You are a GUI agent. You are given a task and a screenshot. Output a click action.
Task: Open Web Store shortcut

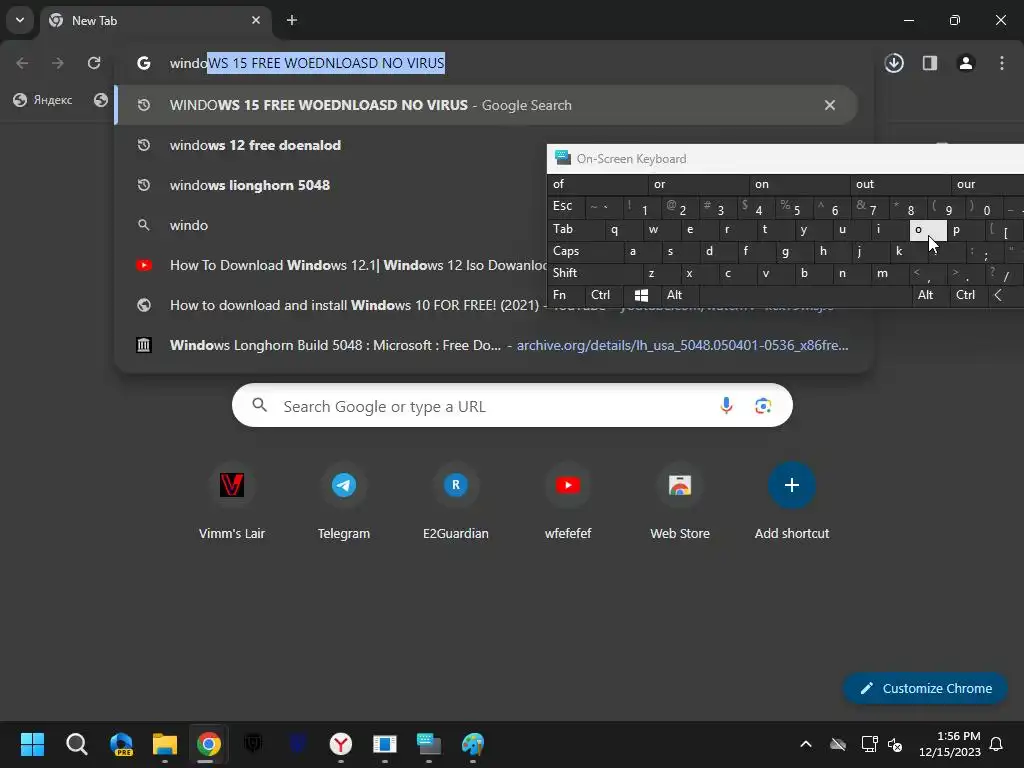pyautogui.click(x=680, y=502)
